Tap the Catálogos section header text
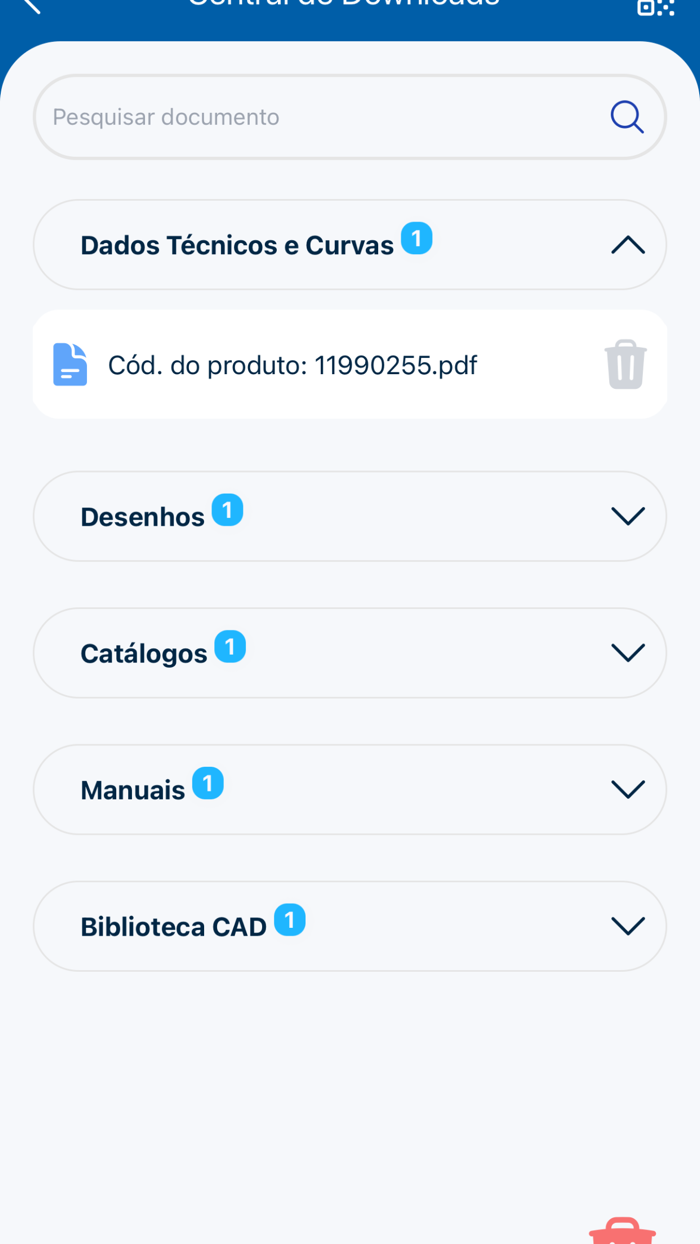700x1244 pixels. point(143,652)
